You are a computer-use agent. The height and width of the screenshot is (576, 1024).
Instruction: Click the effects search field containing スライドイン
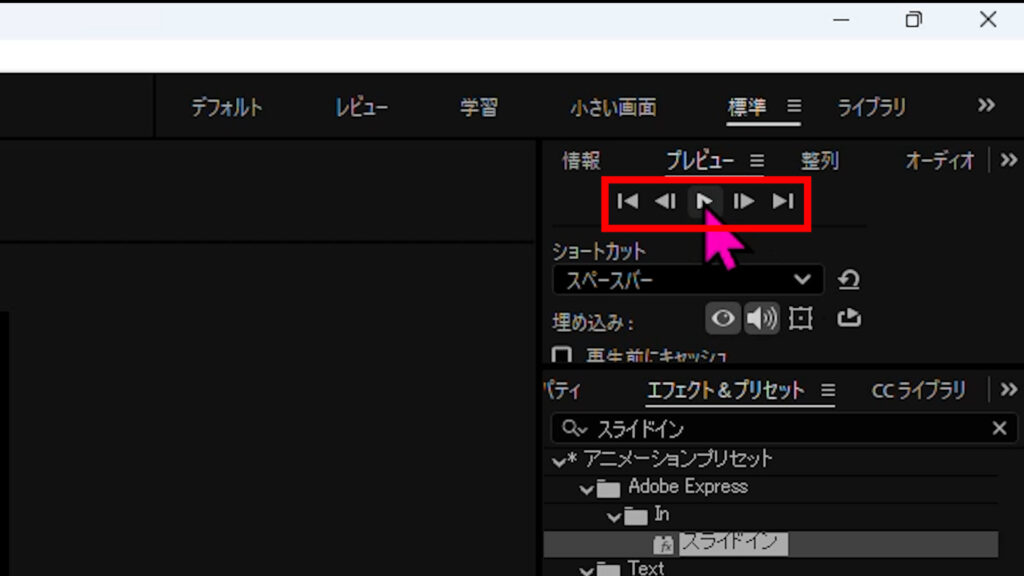[x=780, y=428]
